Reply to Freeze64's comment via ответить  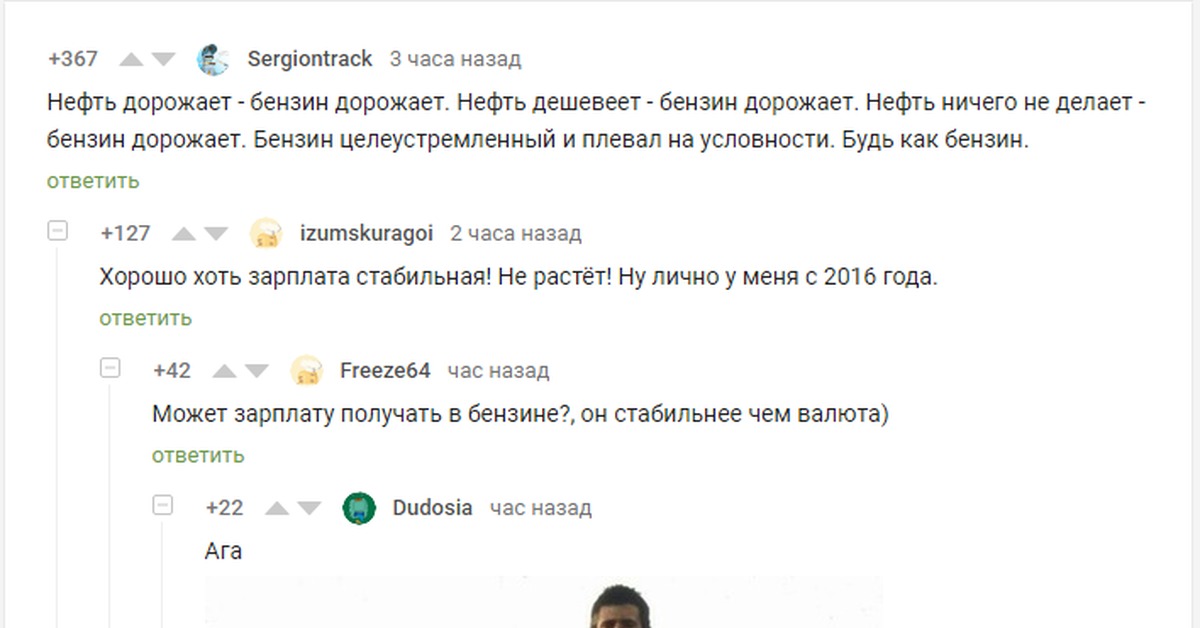[198, 455]
